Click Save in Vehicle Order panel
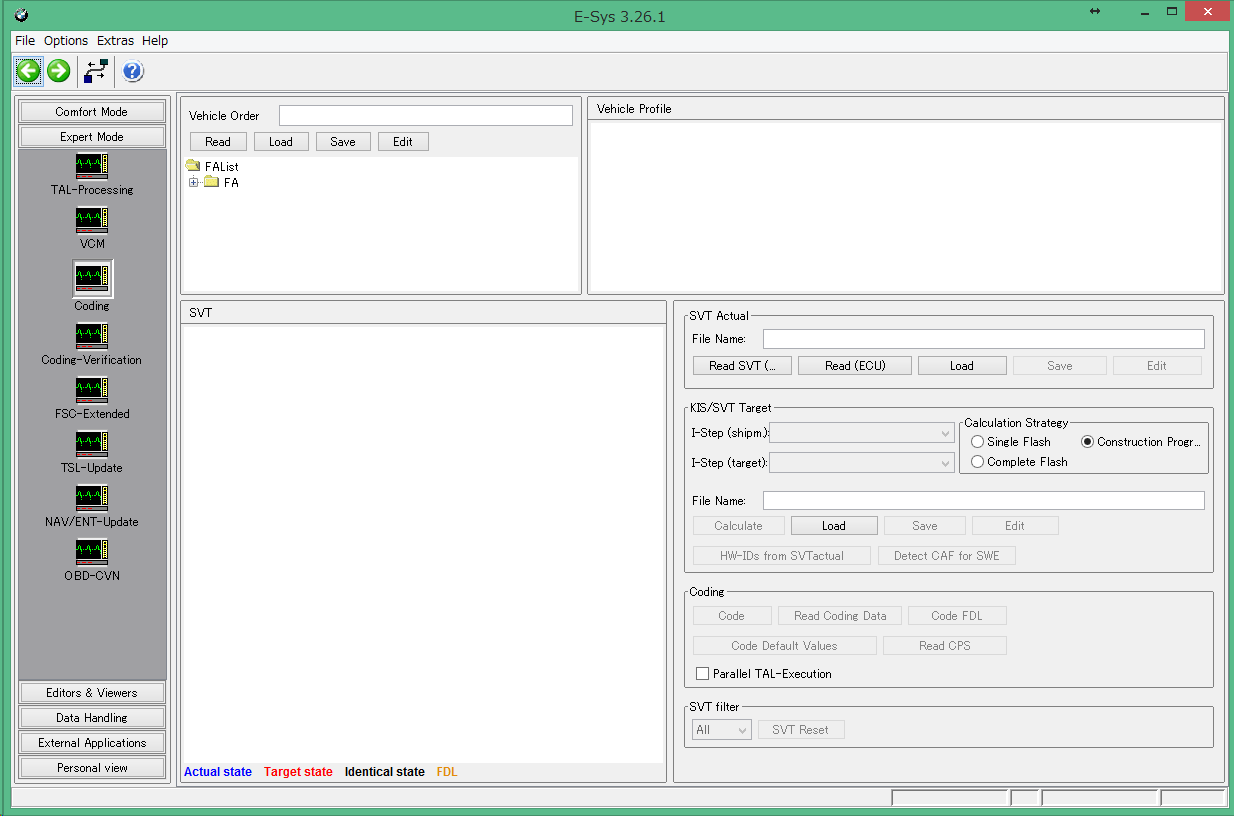Screen dimensions: 1234x816 click(343, 142)
